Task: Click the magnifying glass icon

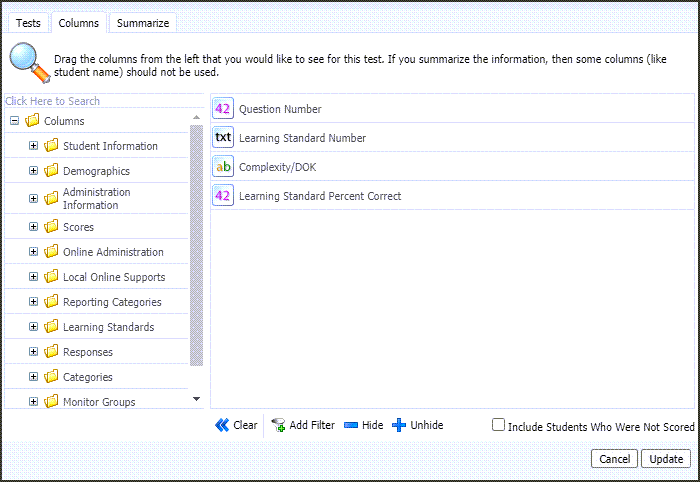Action: click(x=29, y=62)
